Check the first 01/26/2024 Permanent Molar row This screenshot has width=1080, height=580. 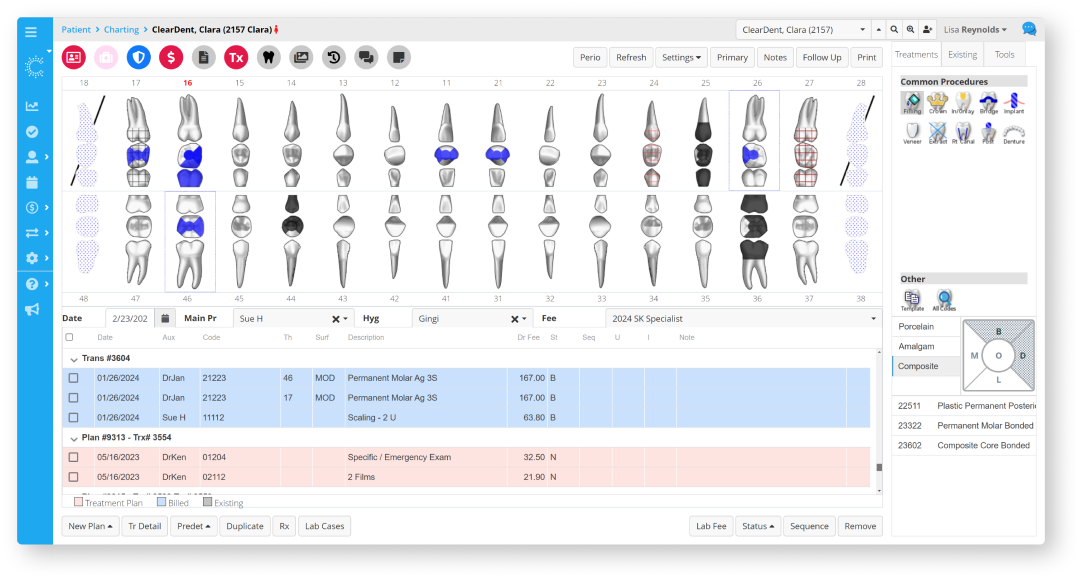(x=73, y=378)
